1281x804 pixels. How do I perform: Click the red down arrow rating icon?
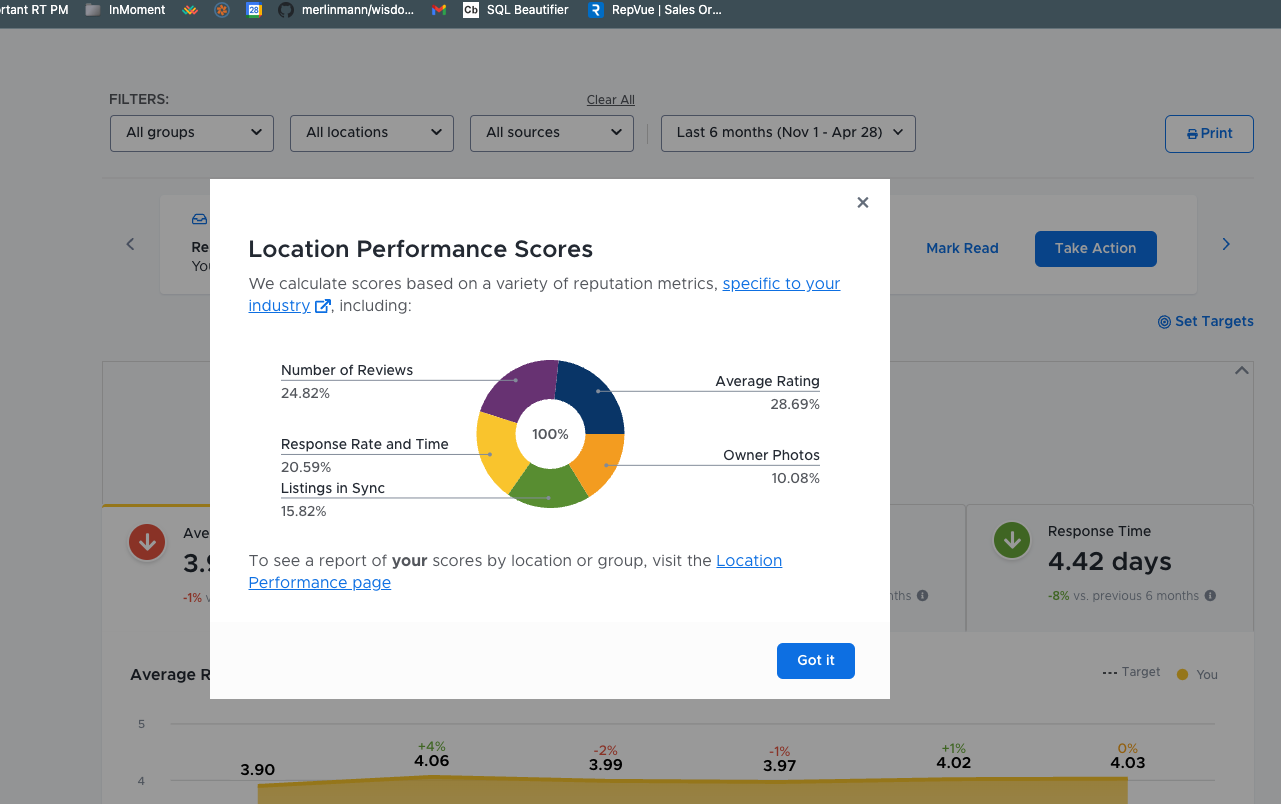148,543
